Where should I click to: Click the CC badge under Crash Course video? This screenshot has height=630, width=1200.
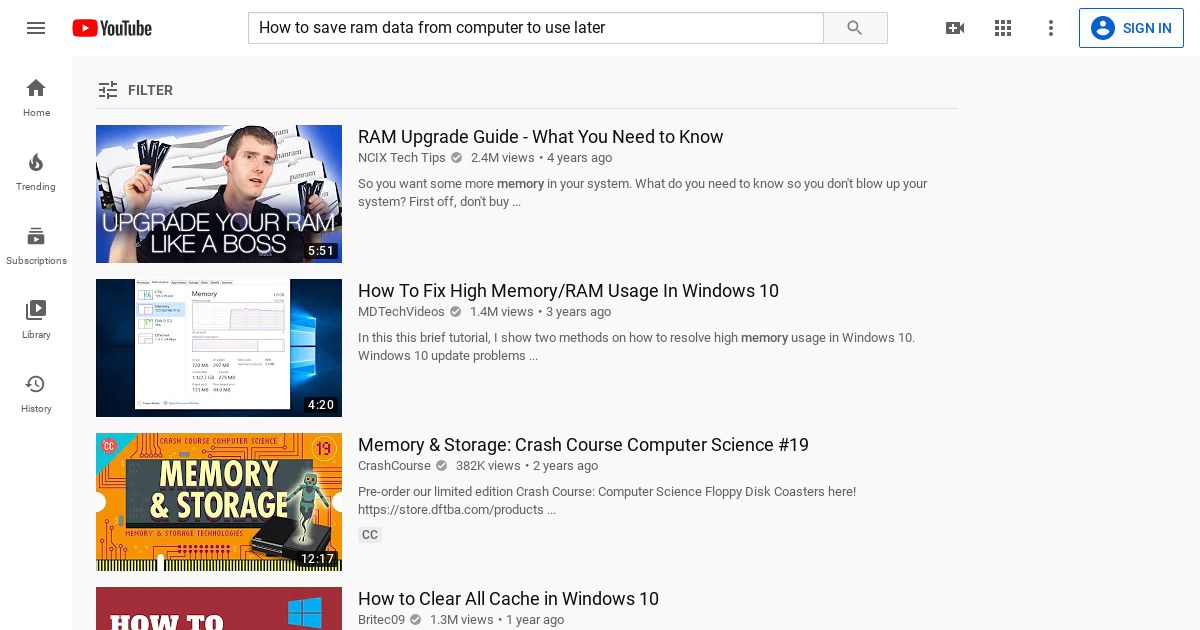(370, 535)
